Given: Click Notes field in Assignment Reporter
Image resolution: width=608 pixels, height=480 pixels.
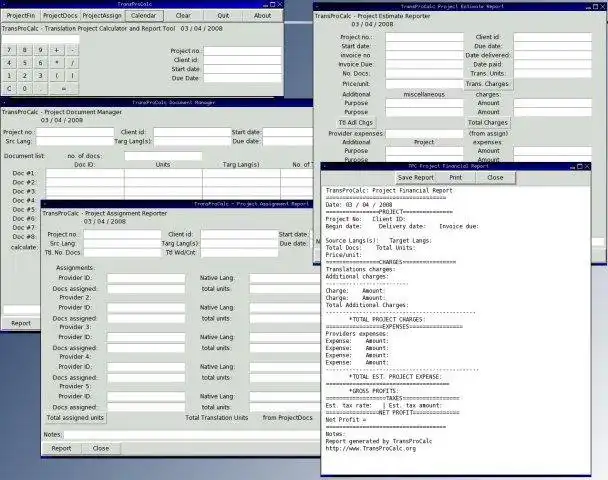Looking at the screenshot, I should coord(192,435).
